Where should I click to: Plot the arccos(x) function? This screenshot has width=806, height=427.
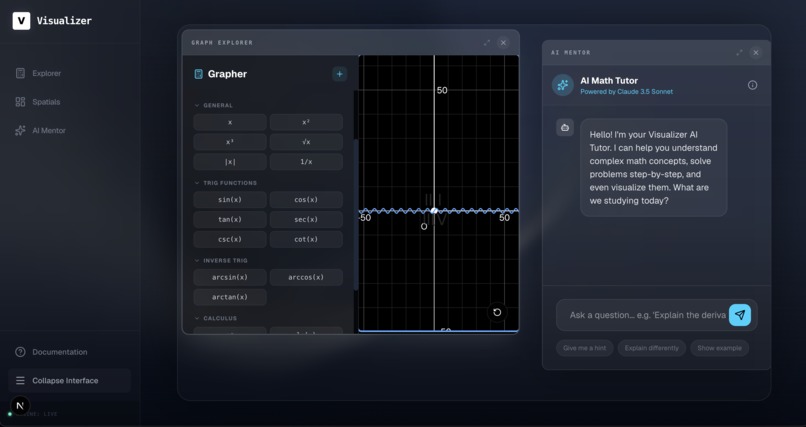coord(306,277)
